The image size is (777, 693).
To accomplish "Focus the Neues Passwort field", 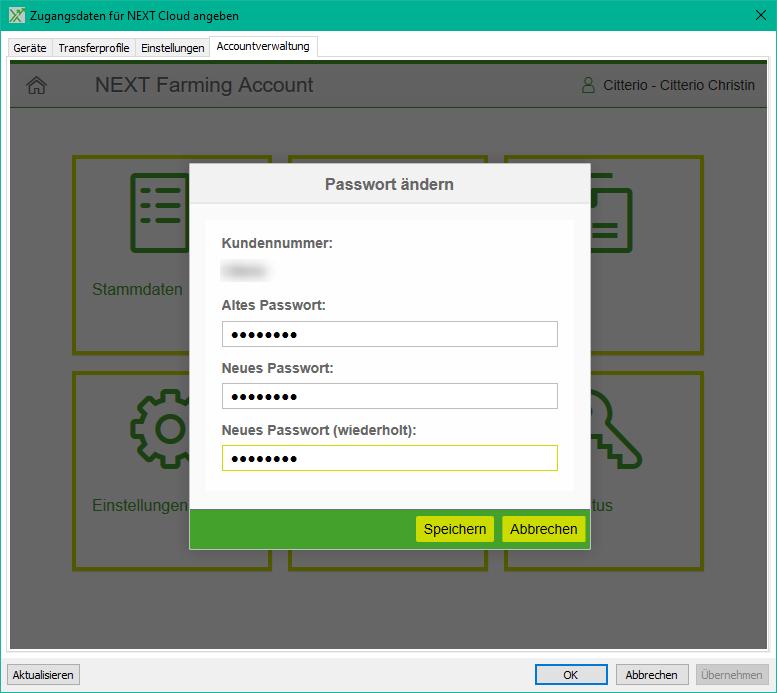I will (389, 396).
